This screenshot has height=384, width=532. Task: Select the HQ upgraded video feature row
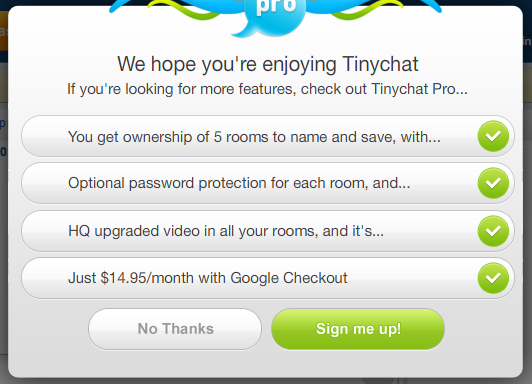tap(268, 231)
